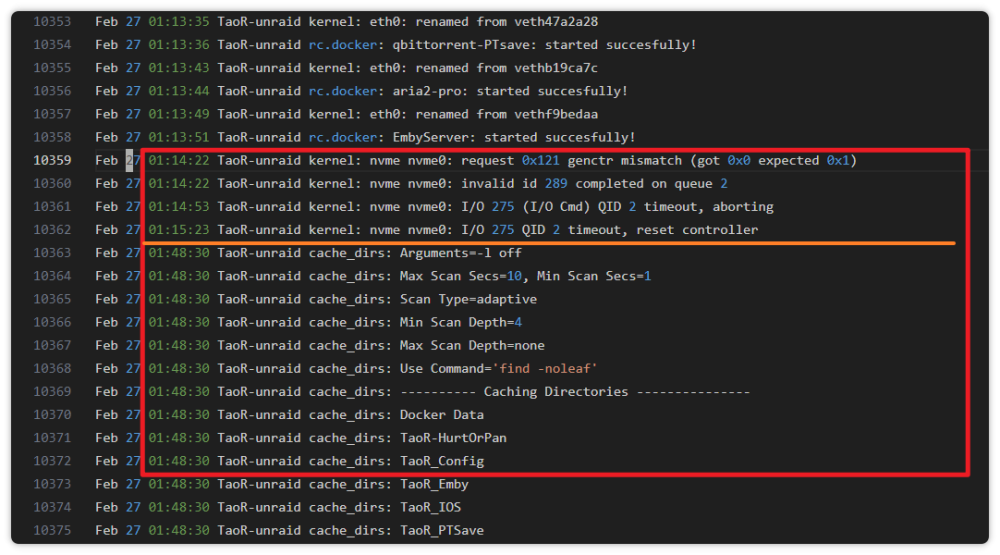Click the 'TaoR-HurtOrPan' log entry
Screen dimensions: 1000x555
(453, 438)
